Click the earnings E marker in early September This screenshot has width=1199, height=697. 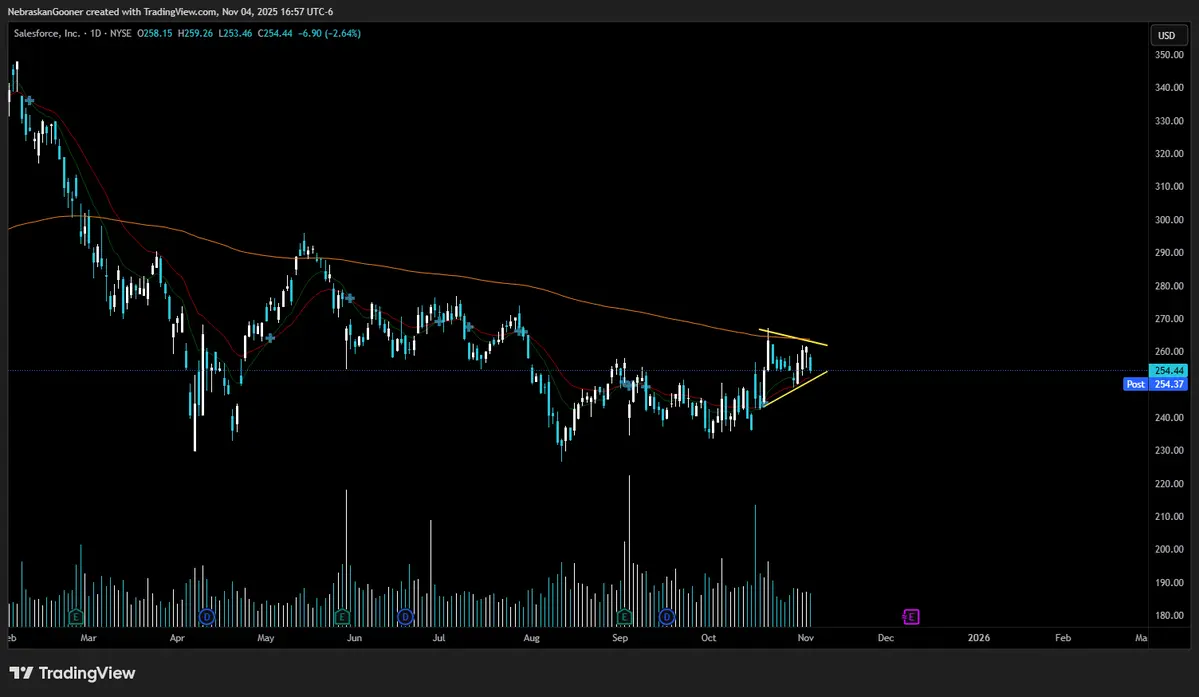pyautogui.click(x=624, y=616)
